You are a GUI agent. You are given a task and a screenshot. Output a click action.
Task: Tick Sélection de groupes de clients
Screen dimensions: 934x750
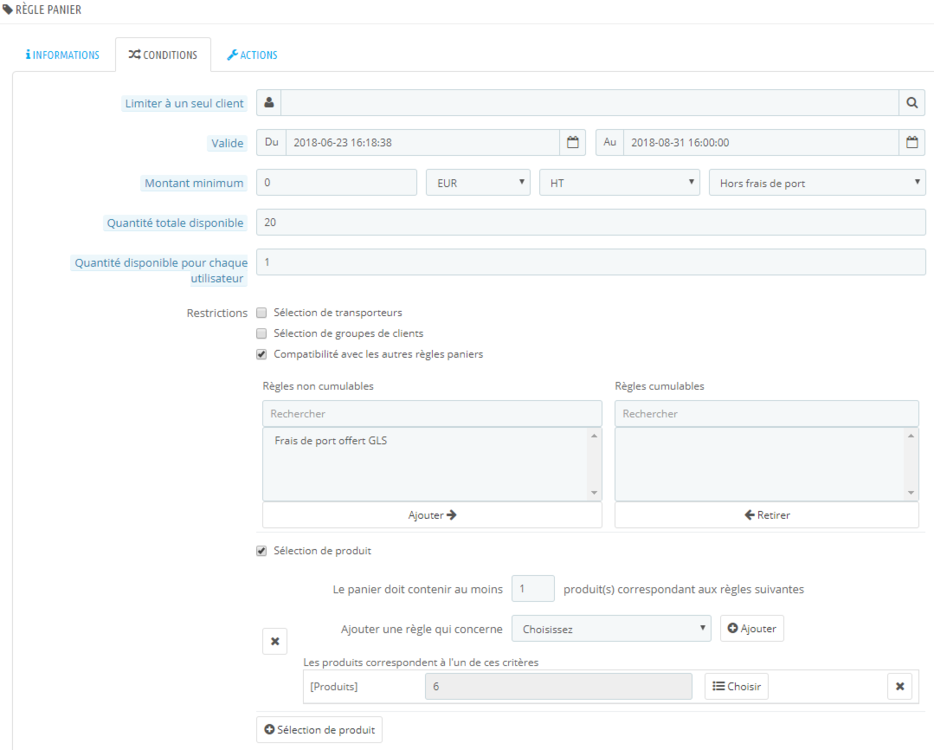point(261,334)
